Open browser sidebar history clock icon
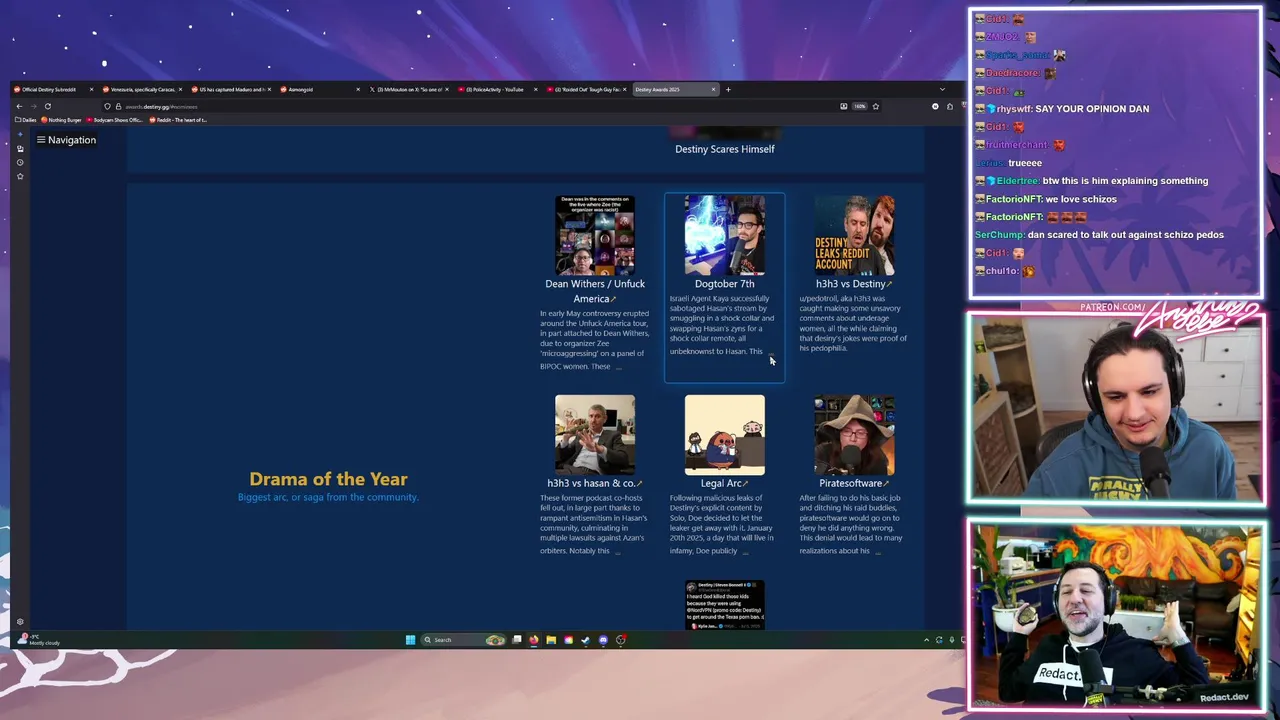The height and width of the screenshot is (720, 1280). coord(20,162)
